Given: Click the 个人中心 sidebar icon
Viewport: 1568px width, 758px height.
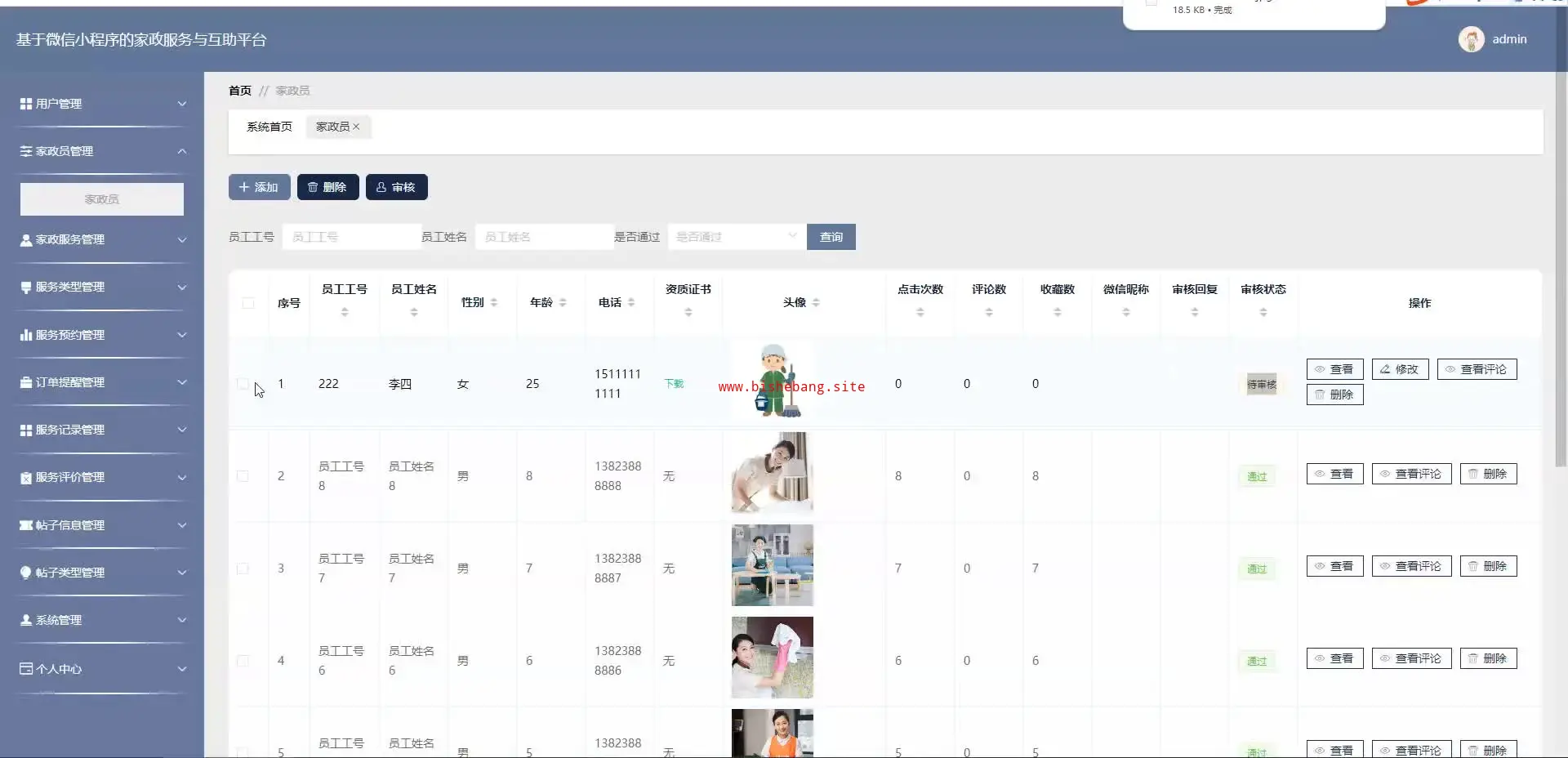Looking at the screenshot, I should (x=25, y=669).
